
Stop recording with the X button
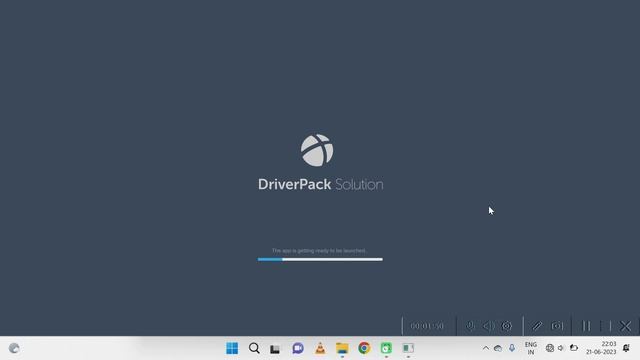[x=625, y=326]
